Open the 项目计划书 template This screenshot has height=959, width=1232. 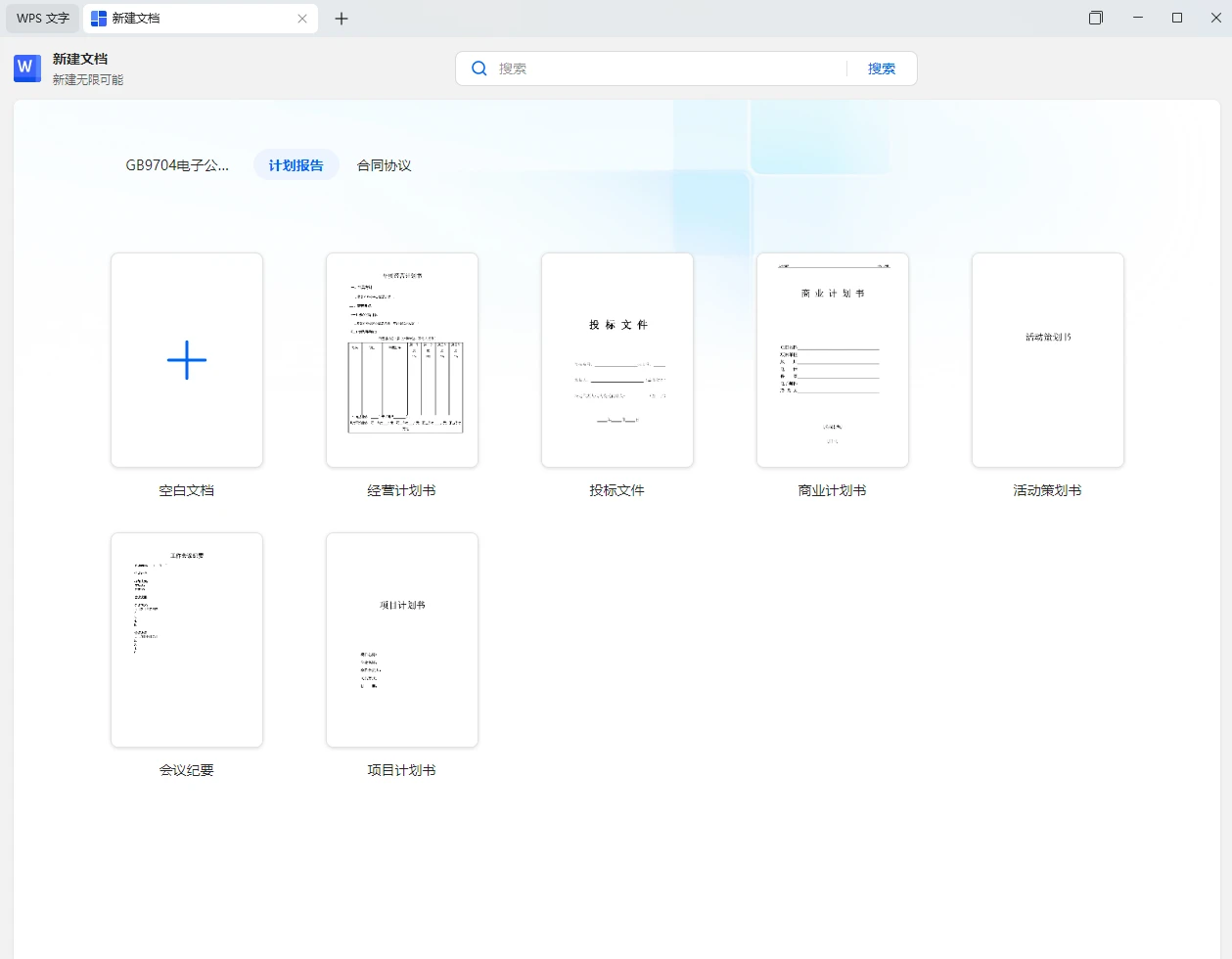(x=401, y=640)
